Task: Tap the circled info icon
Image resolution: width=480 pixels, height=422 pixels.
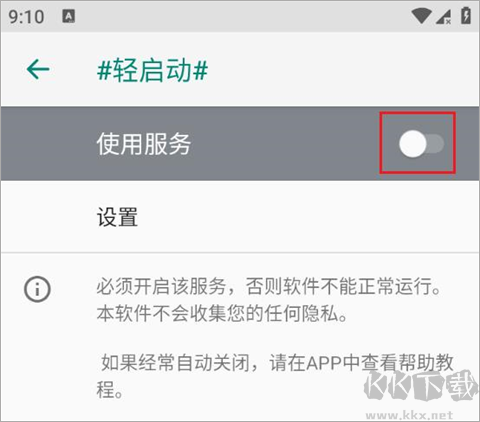Action: [37, 289]
